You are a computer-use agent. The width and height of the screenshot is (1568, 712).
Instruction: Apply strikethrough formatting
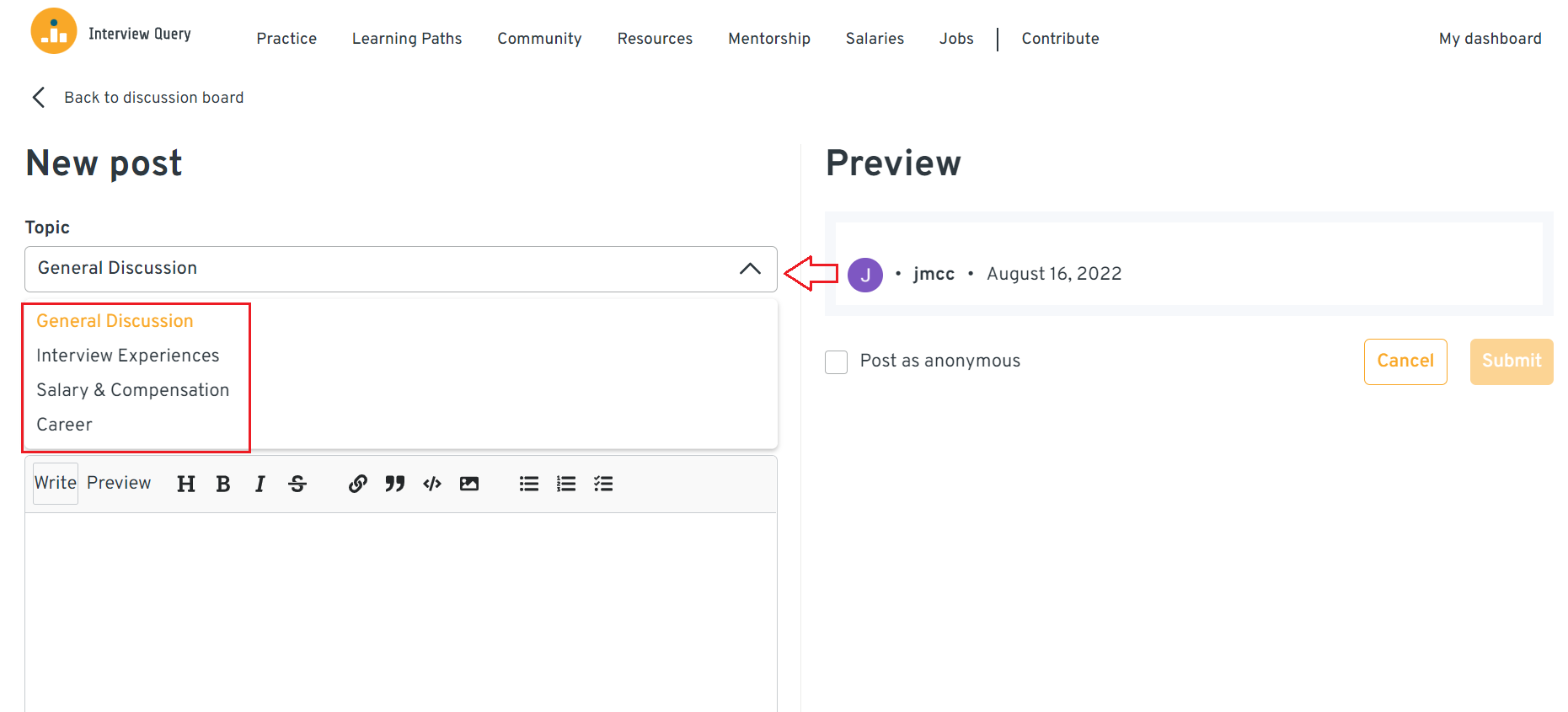[x=297, y=484]
